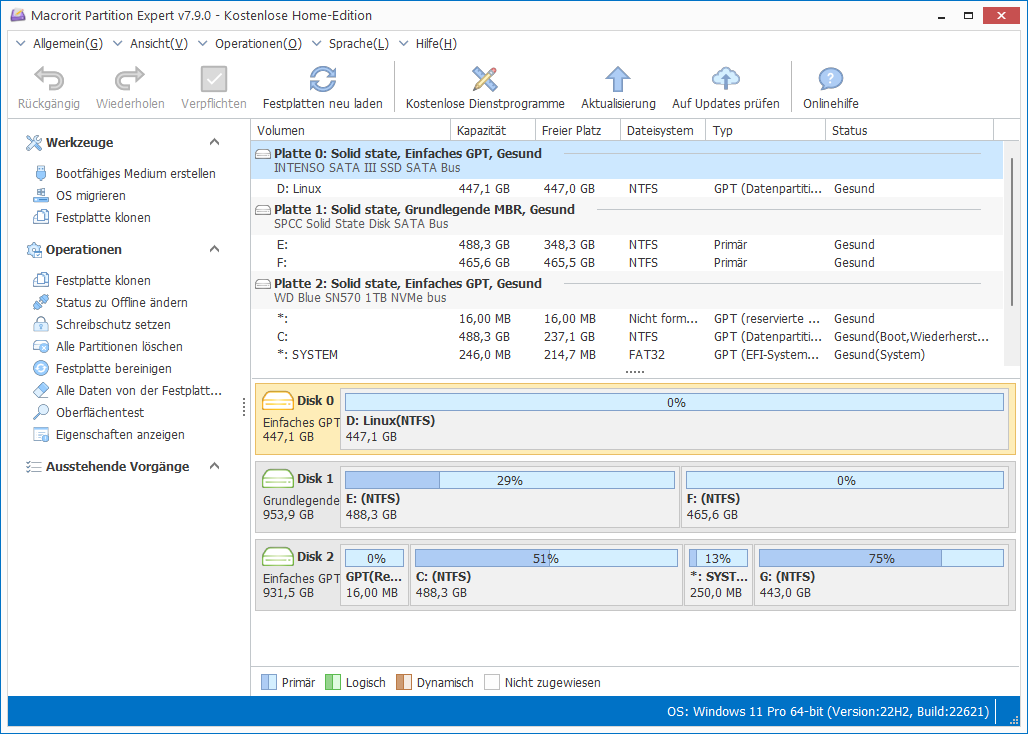This screenshot has height=734, width=1028.
Task: Choose Alle Partitionen löschen
Action: (108, 347)
